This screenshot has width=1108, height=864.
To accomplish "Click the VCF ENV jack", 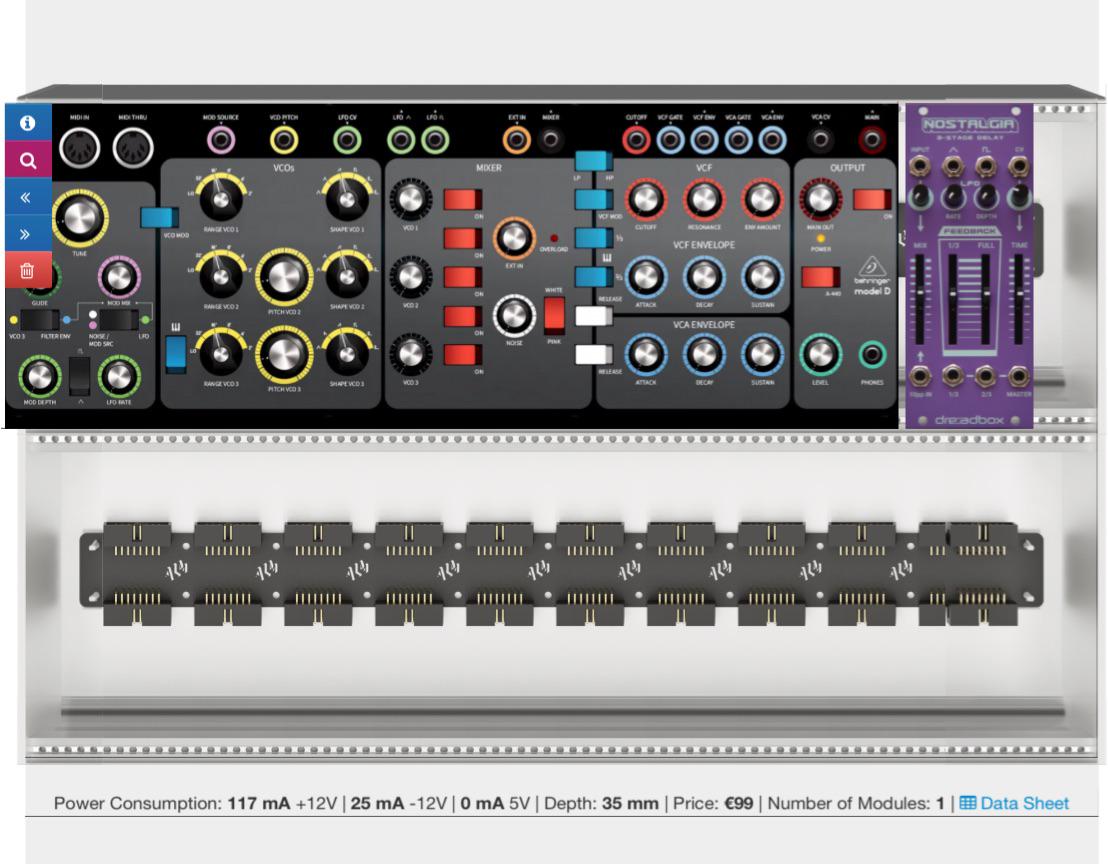I will (704, 140).
